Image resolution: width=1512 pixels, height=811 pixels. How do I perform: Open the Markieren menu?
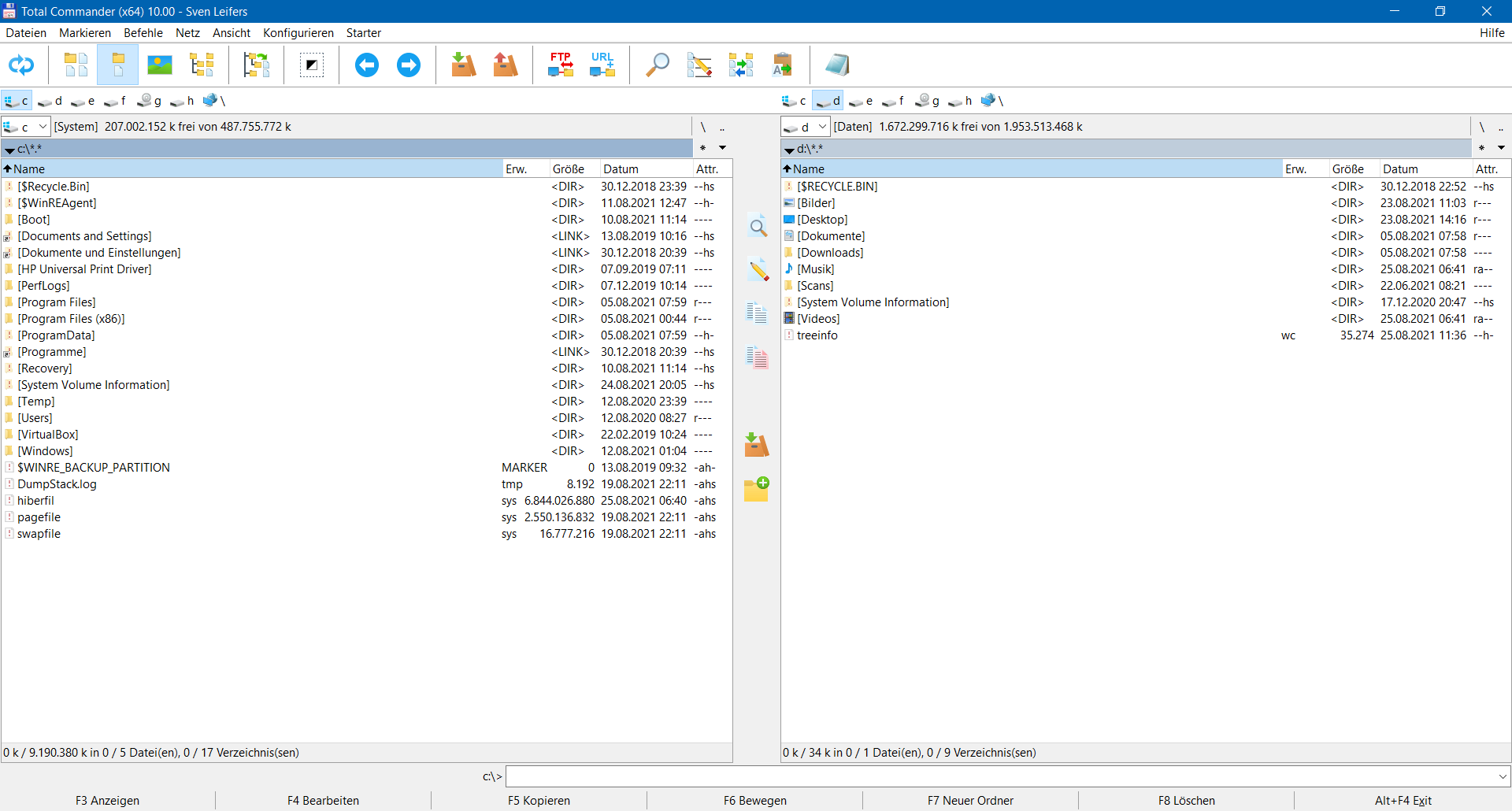[85, 33]
